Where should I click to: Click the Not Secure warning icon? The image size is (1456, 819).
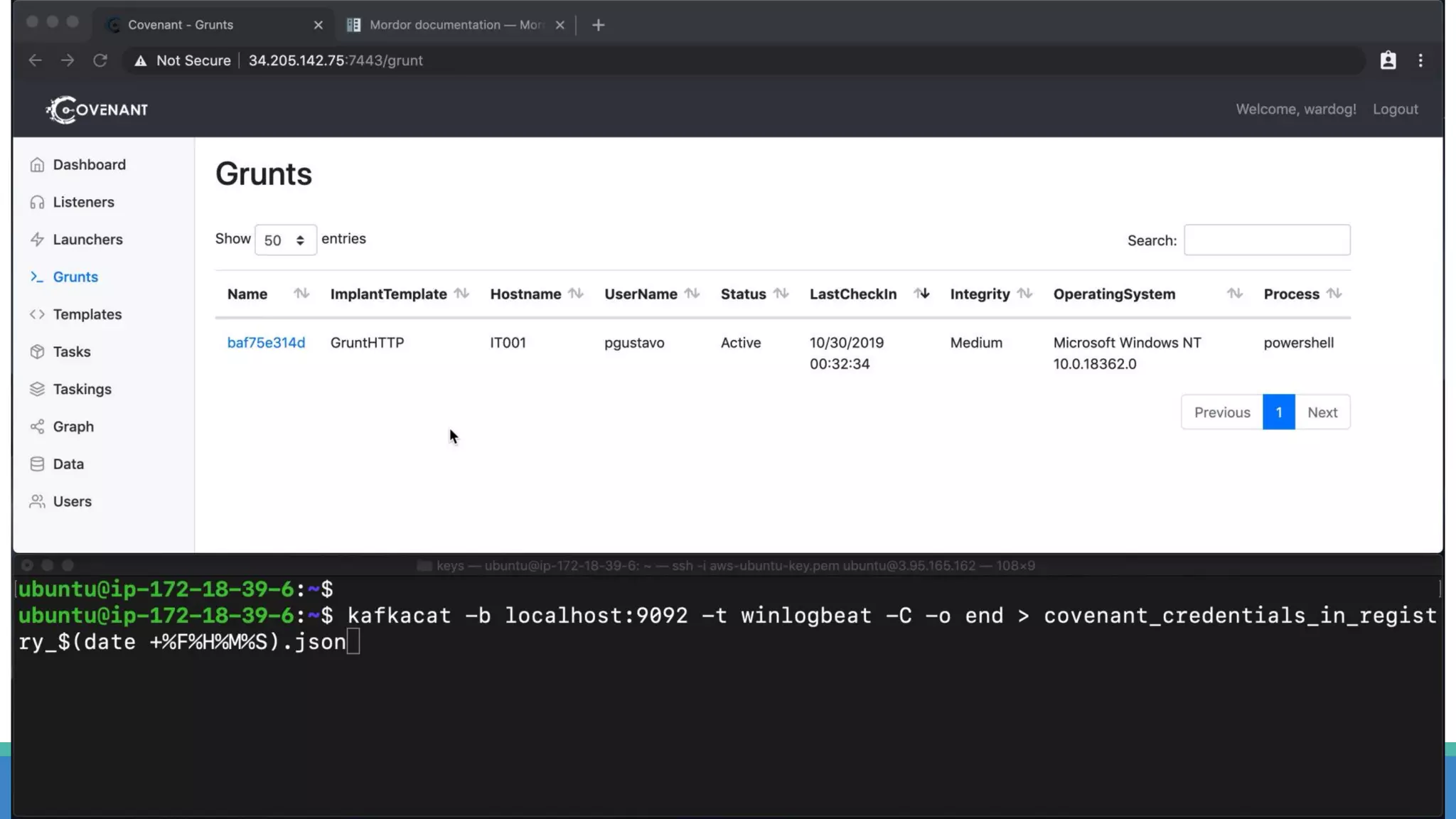141,60
